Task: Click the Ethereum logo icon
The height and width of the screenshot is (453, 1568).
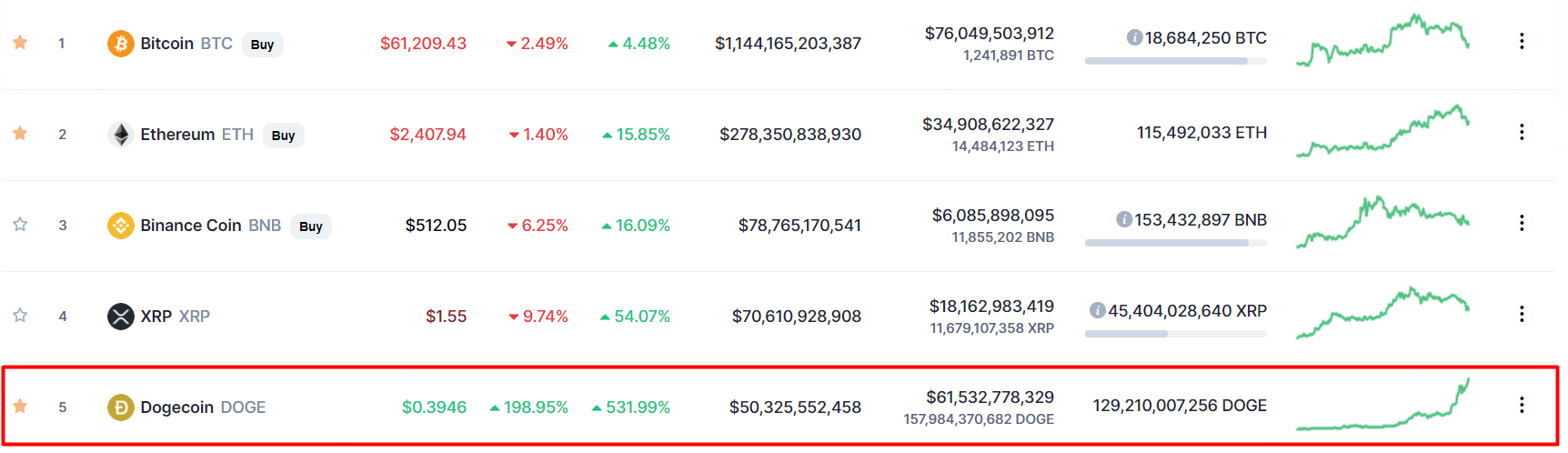Action: coord(121,134)
